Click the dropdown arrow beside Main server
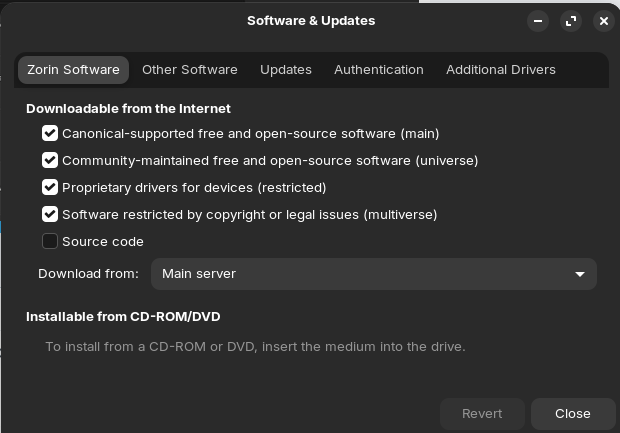Image resolution: width=620 pixels, height=433 pixels. 580,274
